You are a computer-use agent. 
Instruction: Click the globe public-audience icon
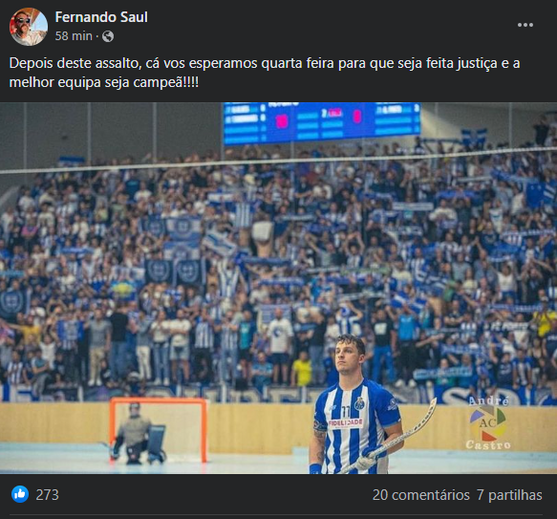pyautogui.click(x=108, y=36)
